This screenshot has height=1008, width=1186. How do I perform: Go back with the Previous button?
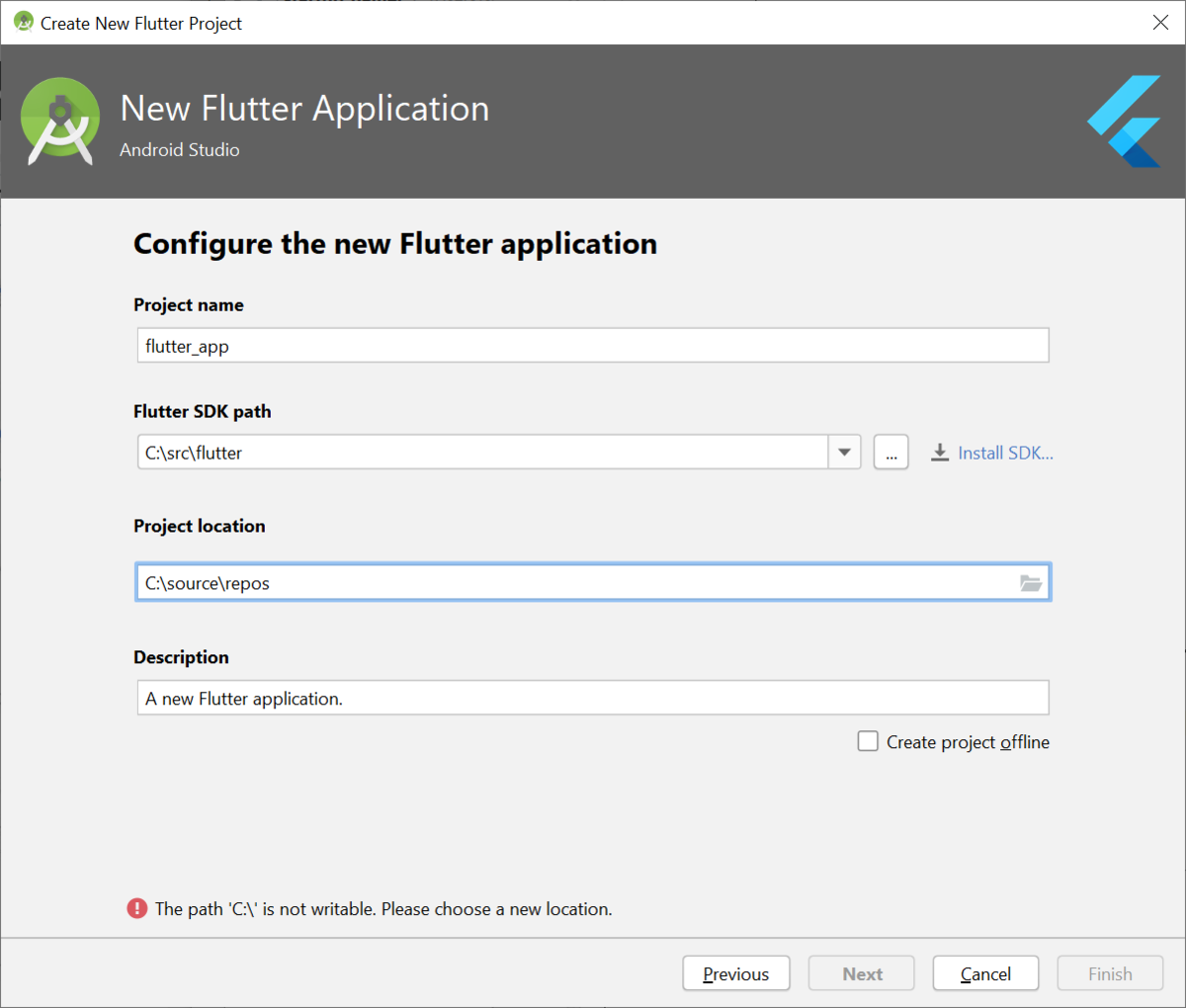[736, 973]
